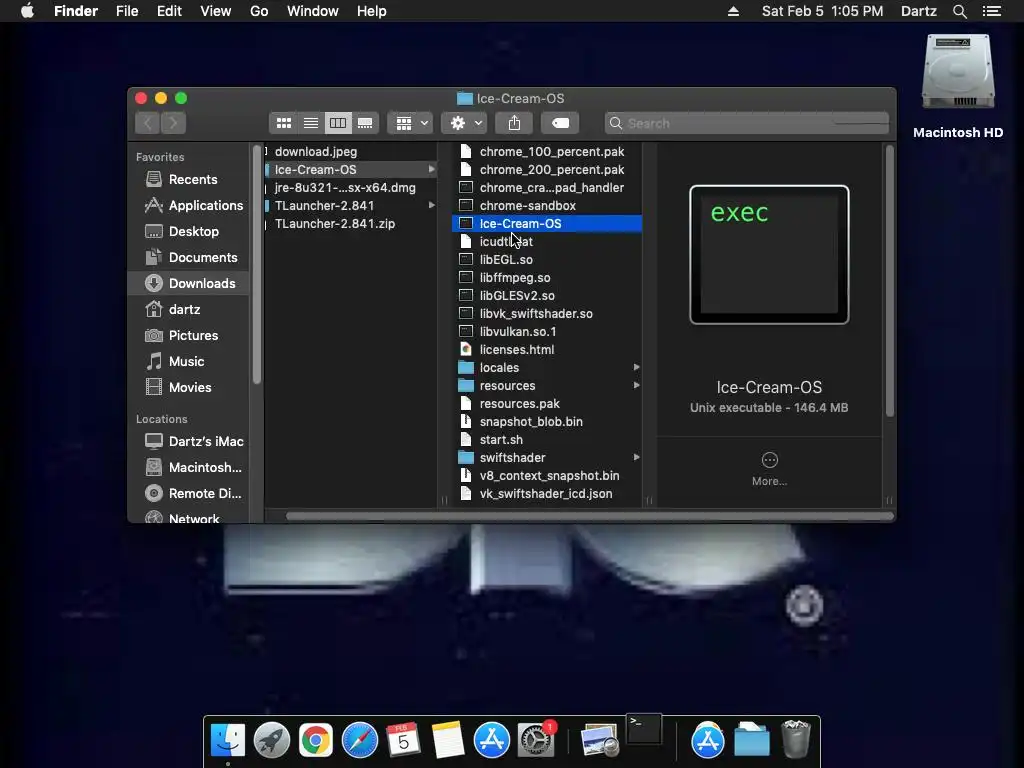Expand the swiftshader folder arrow
The image size is (1024, 768).
636,458
